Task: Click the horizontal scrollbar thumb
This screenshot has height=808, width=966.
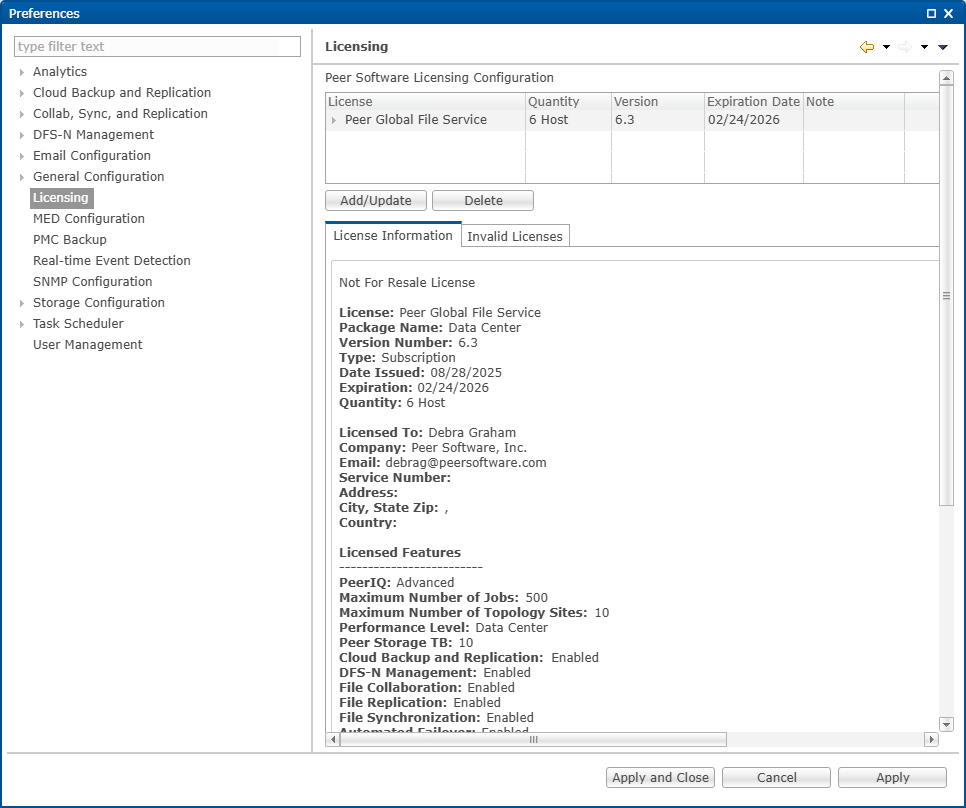Action: [x=534, y=739]
